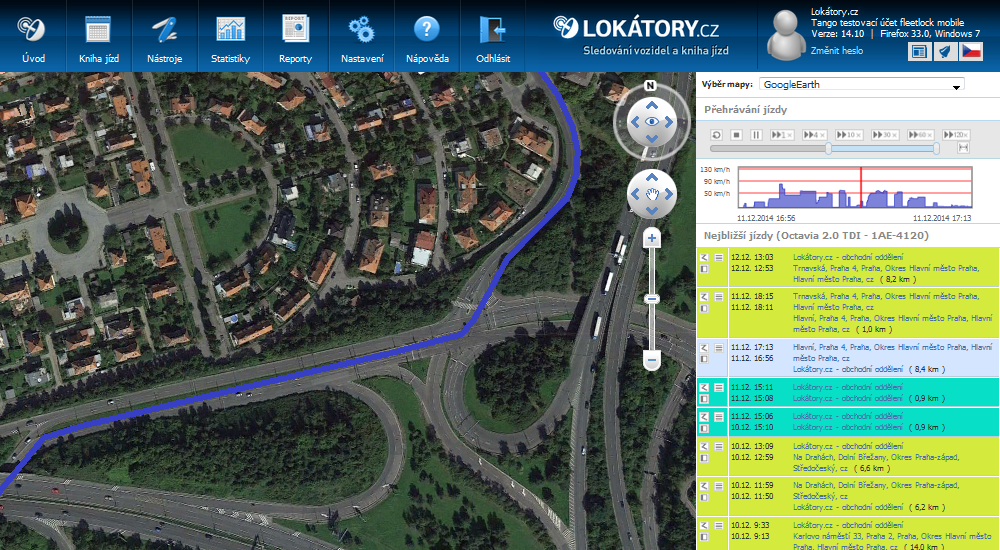Click the Změnit heslo link
1000x550 pixels.
[838, 50]
